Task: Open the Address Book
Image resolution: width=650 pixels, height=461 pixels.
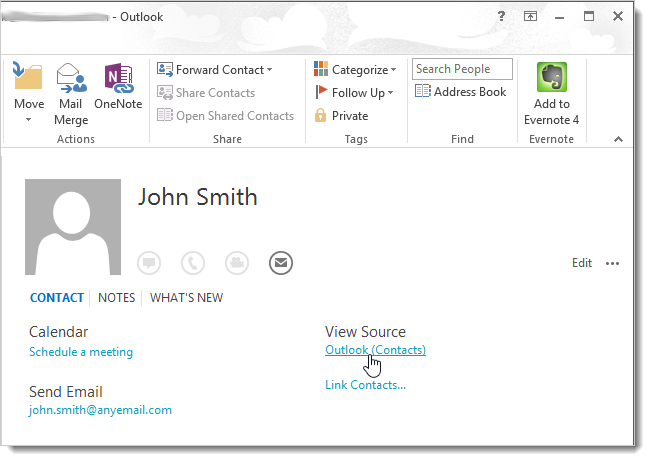Action: (461, 92)
